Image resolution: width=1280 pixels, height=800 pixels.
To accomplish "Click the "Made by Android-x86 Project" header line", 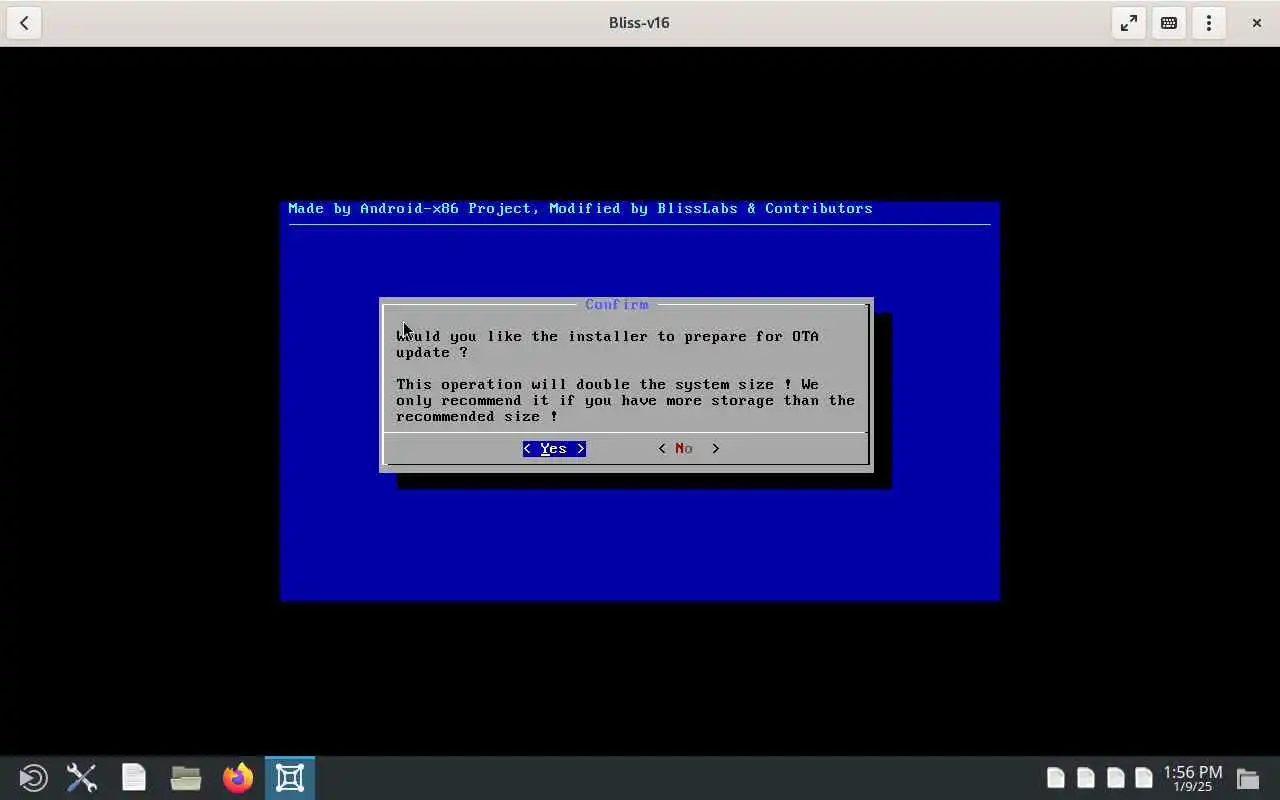I will click(580, 208).
